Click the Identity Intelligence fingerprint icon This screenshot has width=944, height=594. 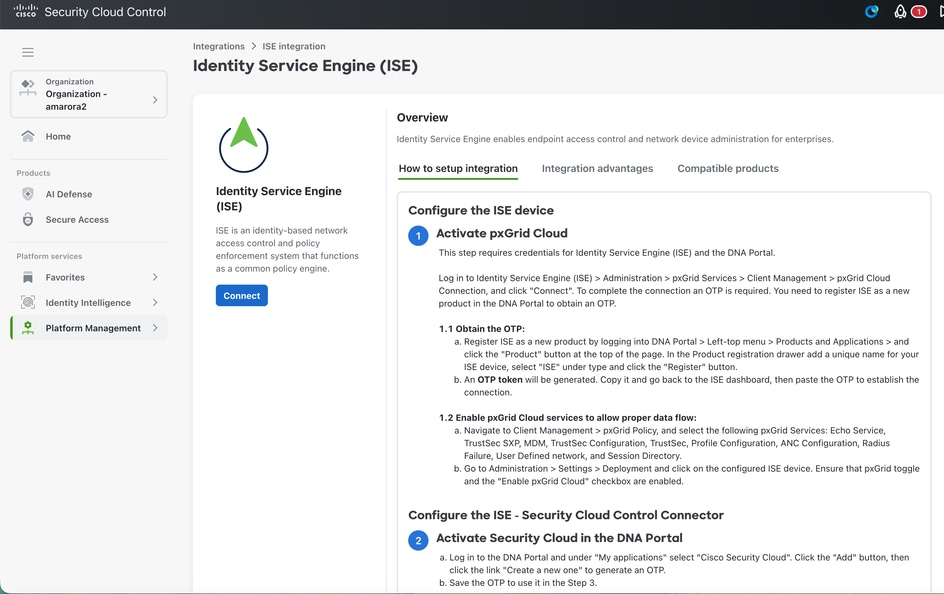coord(28,302)
